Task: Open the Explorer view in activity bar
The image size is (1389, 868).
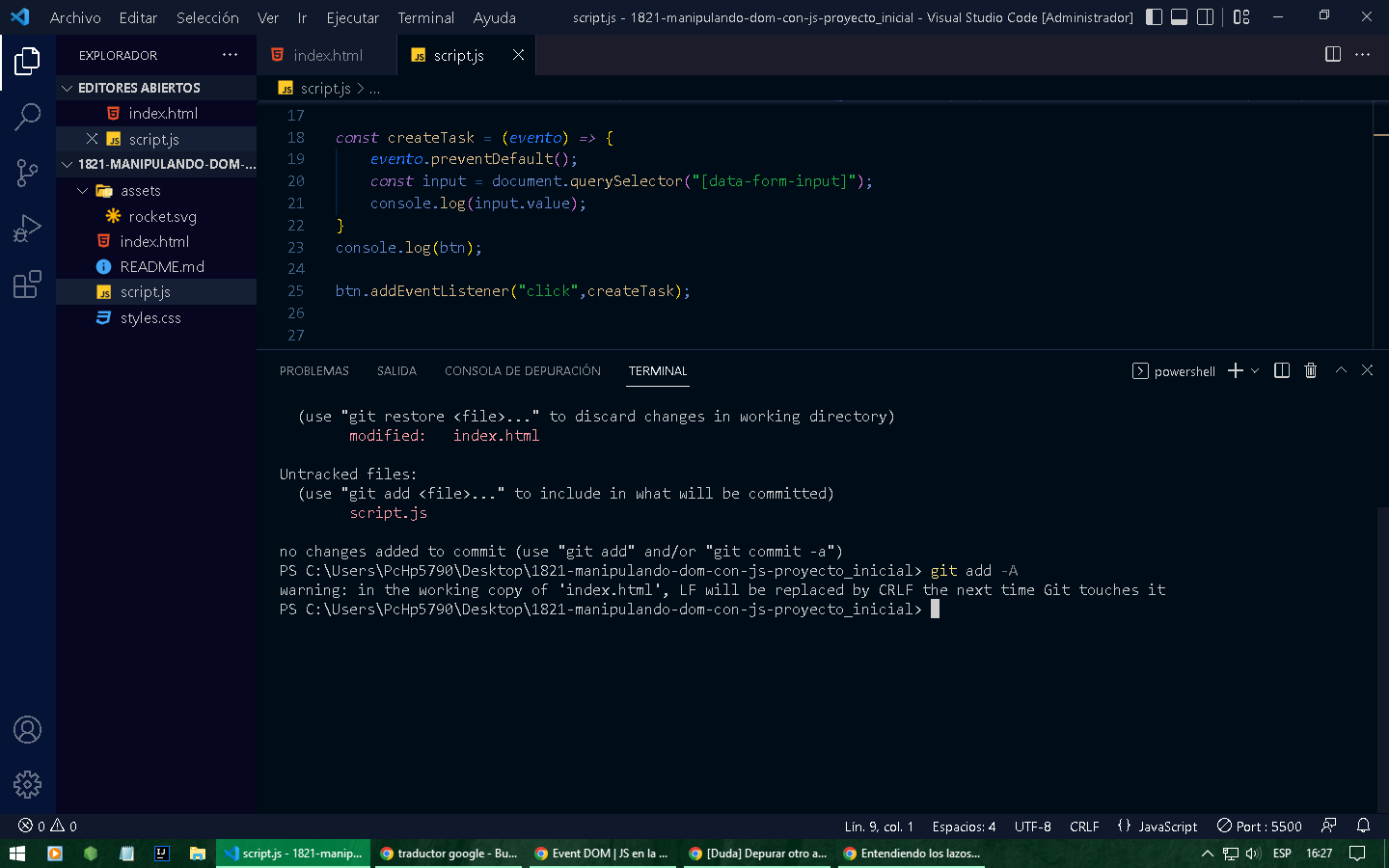Action: coord(27,62)
